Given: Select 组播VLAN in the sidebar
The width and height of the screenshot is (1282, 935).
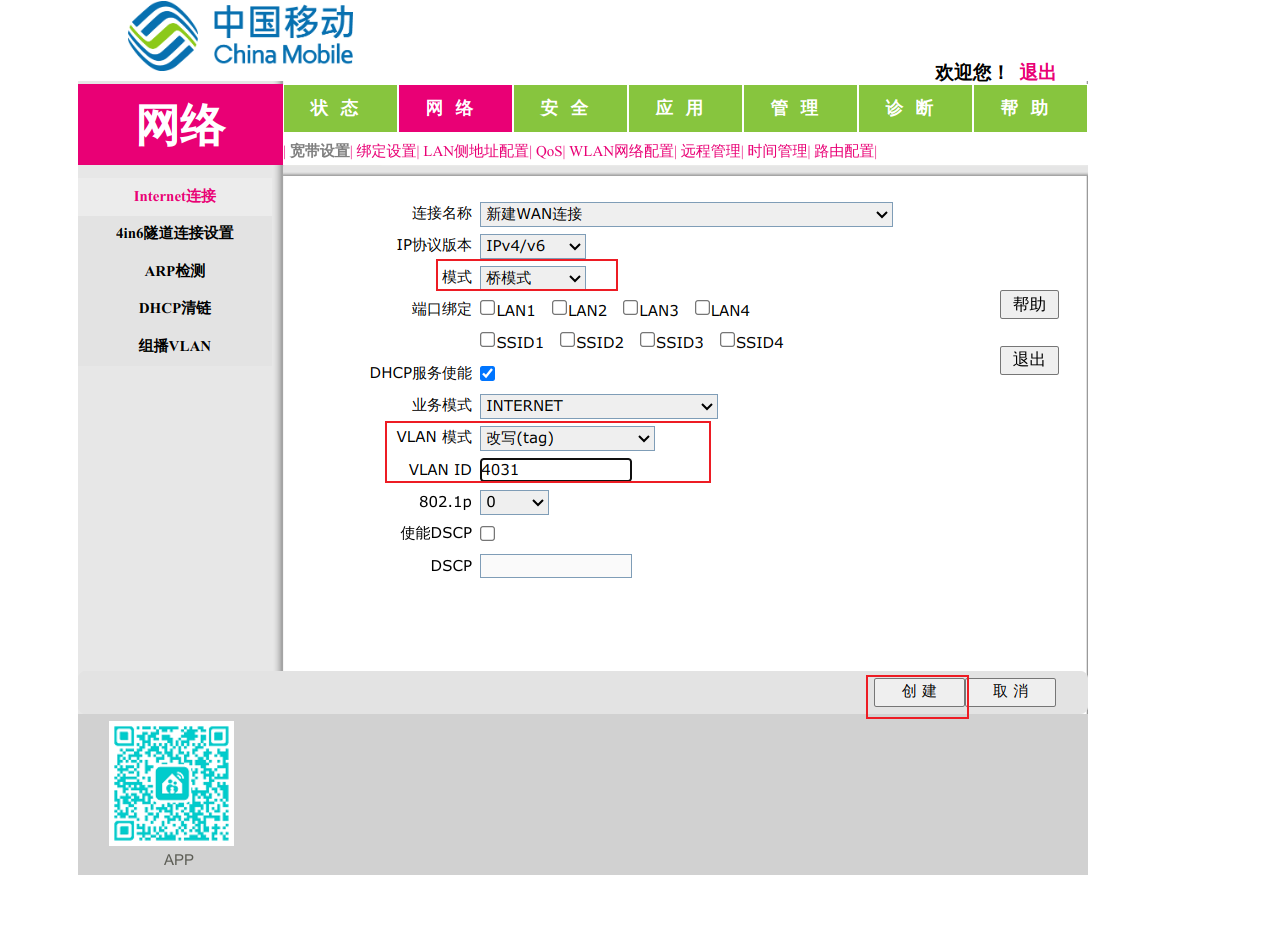Looking at the screenshot, I should tap(175, 346).
